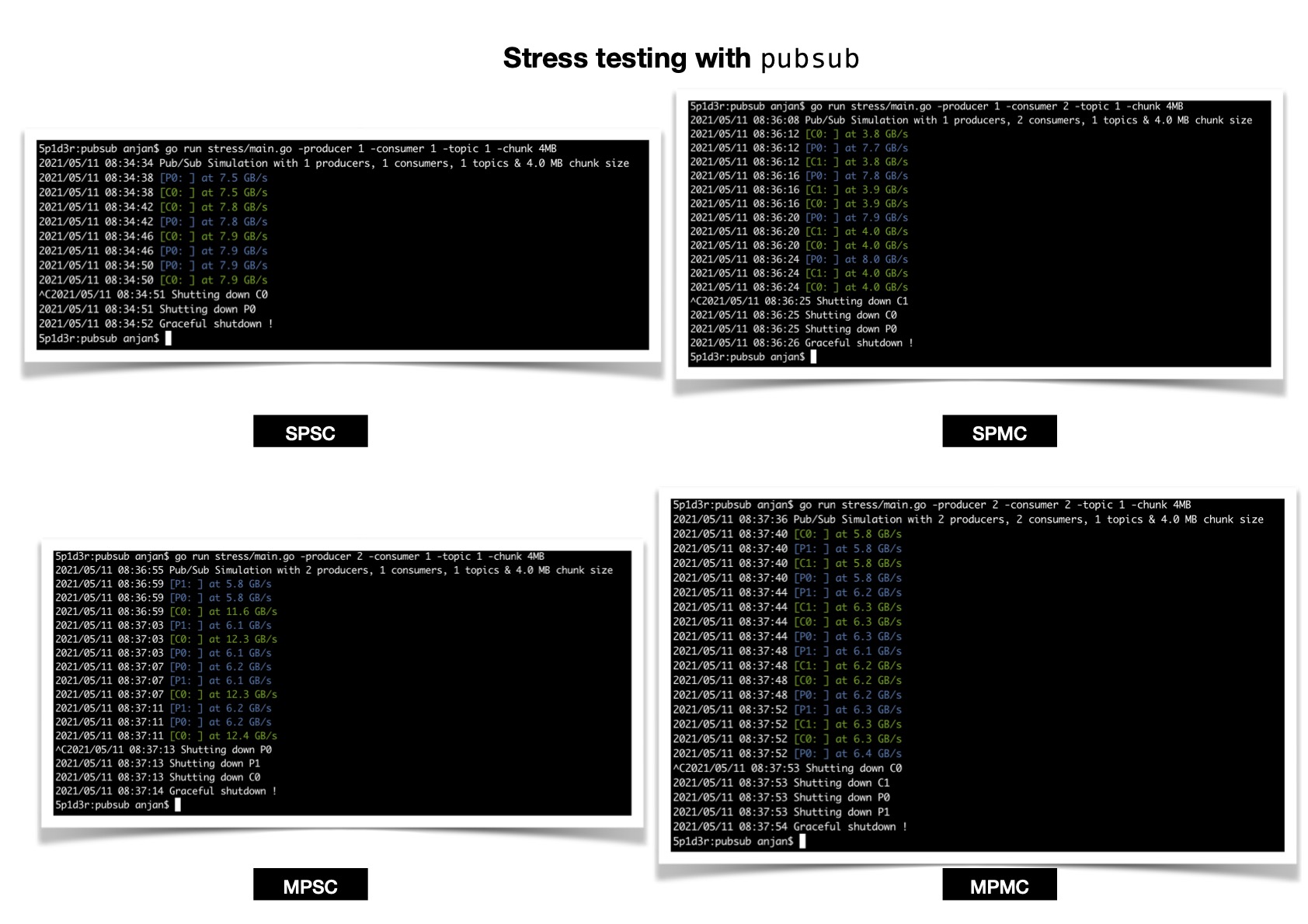Click 08:36:20 [P0: ] at 7.9 GB/s
The width and height of the screenshot is (1308, 924).
[799, 218]
